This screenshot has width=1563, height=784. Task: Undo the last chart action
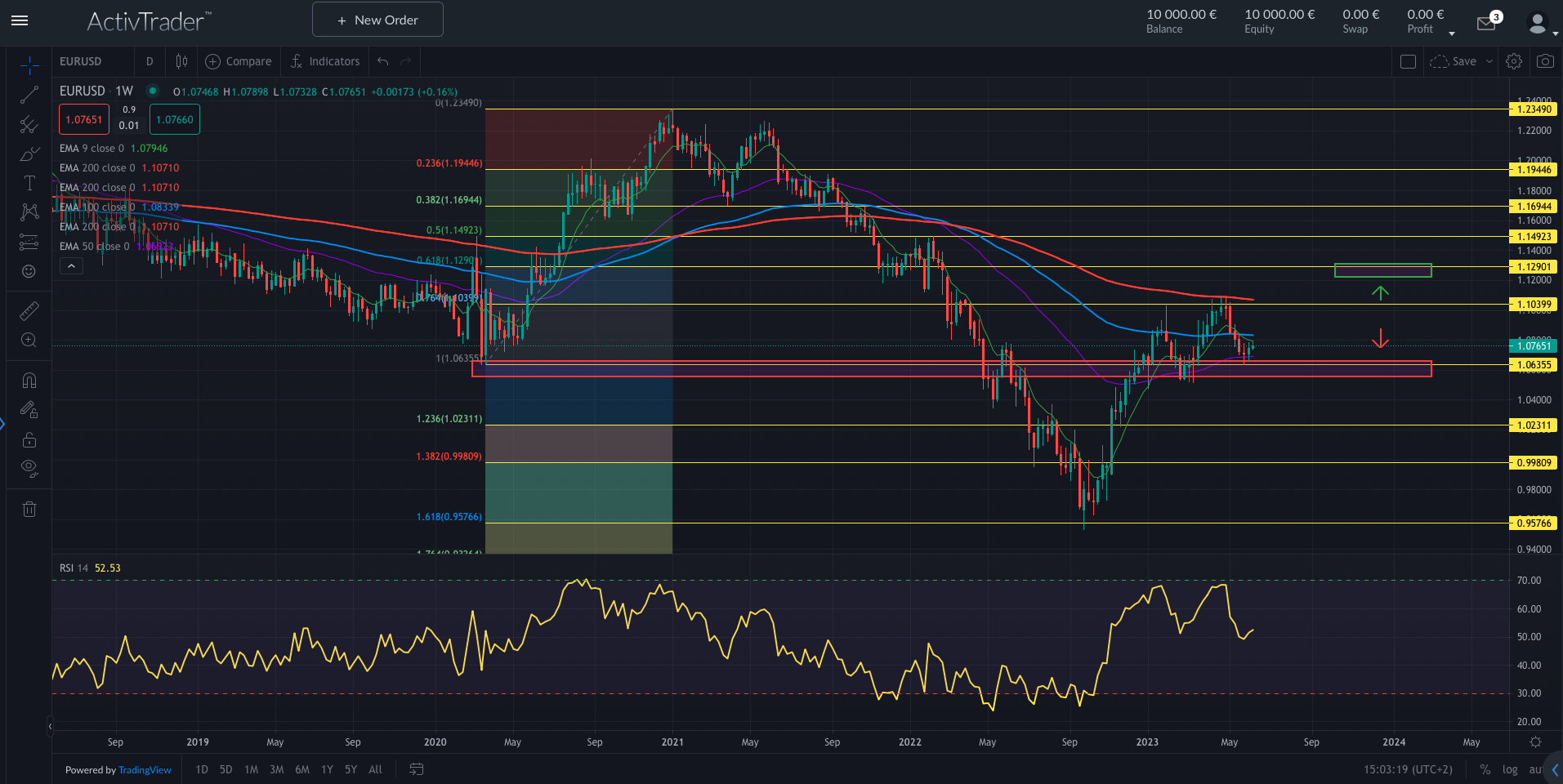(x=381, y=60)
